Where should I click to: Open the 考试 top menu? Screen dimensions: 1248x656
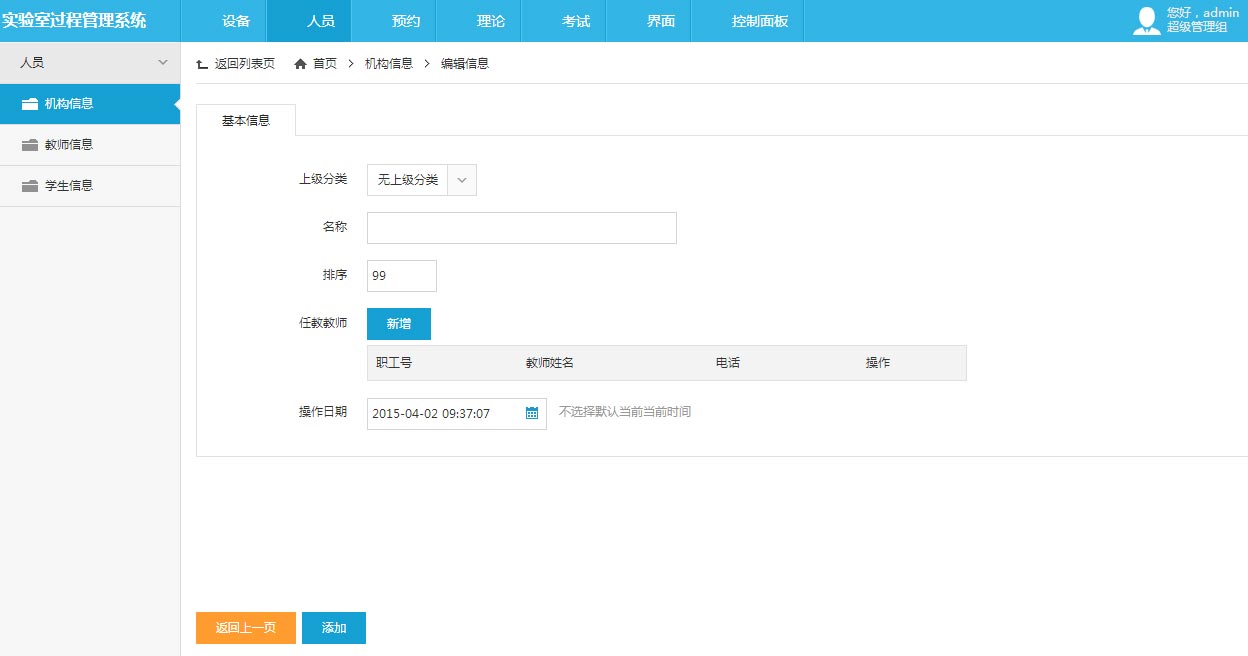click(576, 21)
